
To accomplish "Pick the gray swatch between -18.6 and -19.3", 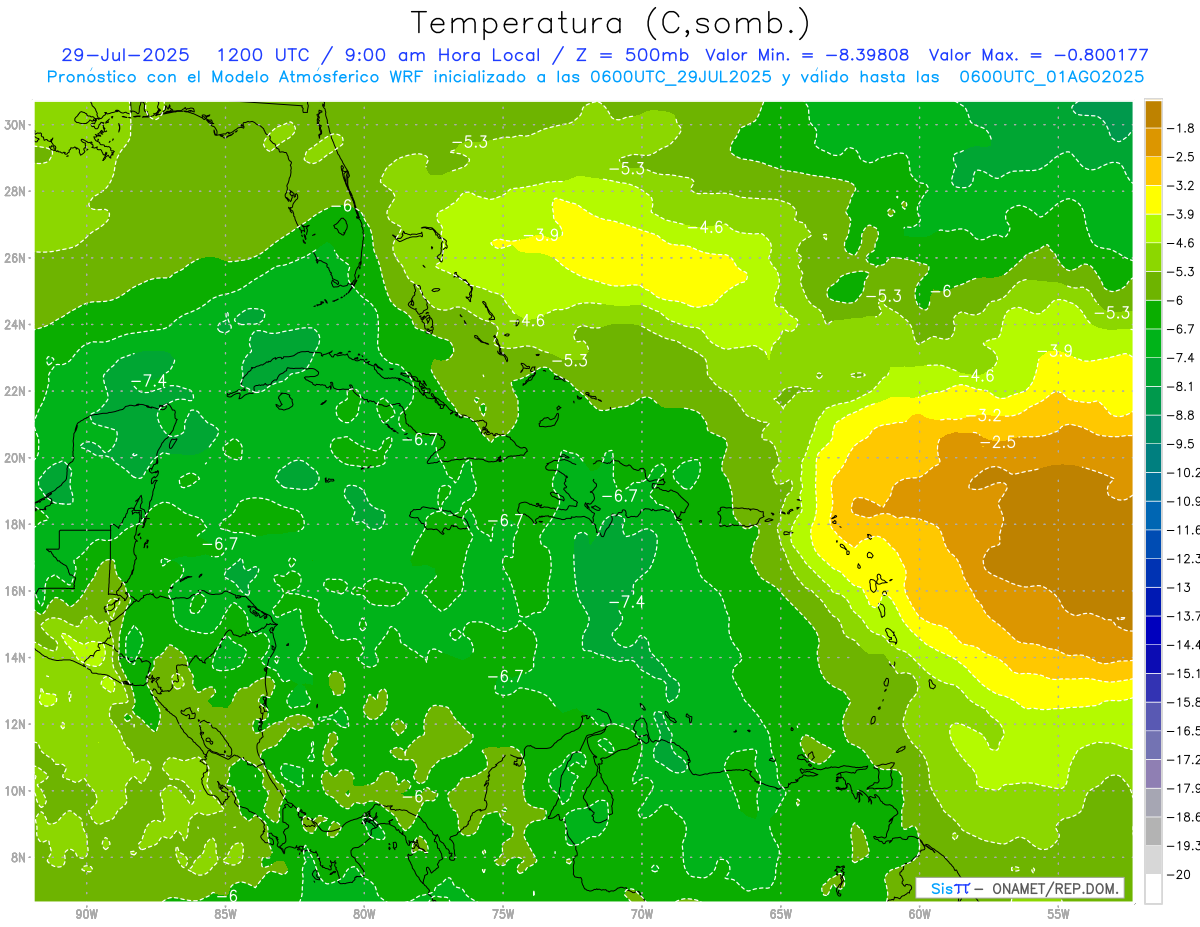I will click(1153, 831).
